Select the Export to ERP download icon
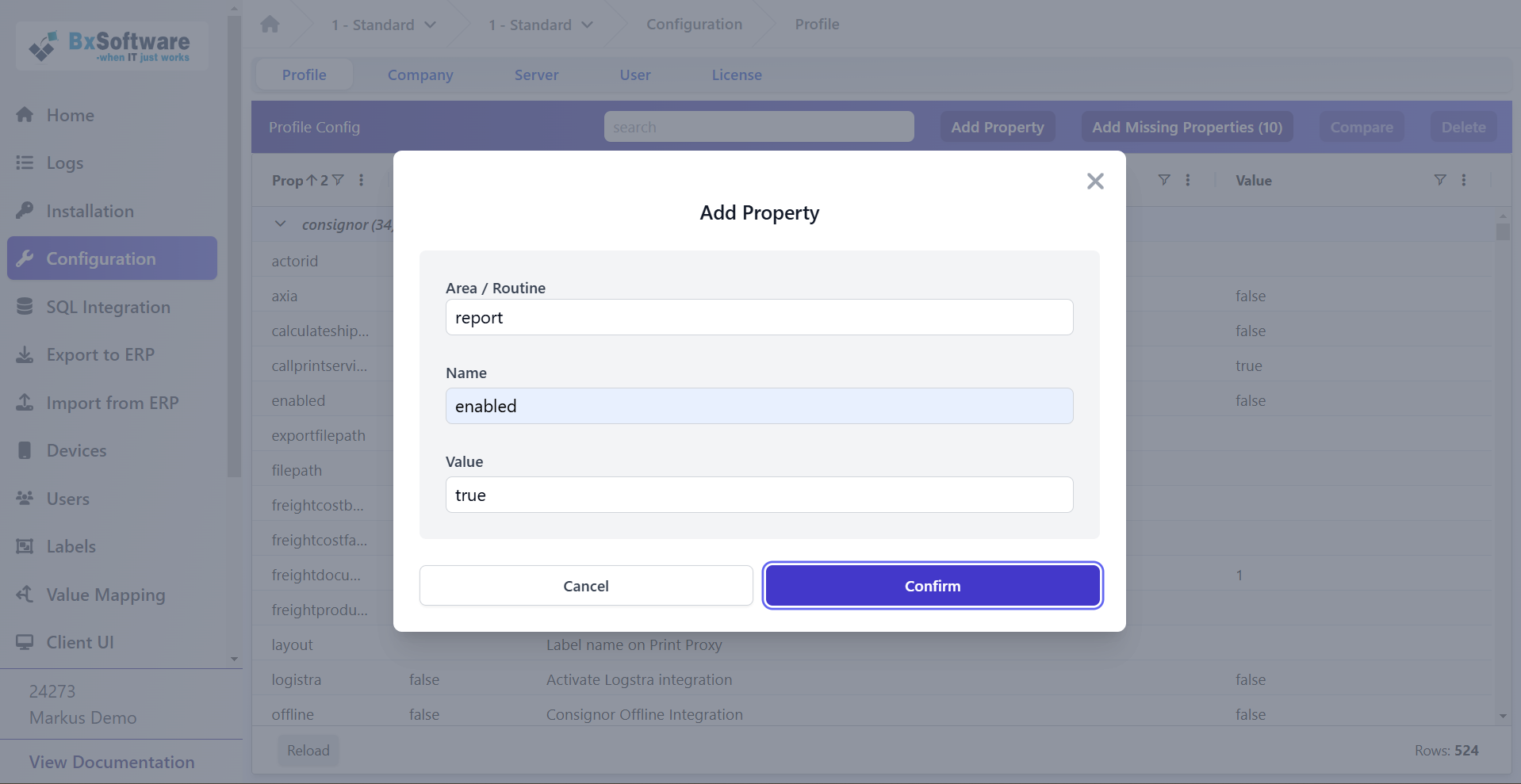1521x784 pixels. point(26,354)
